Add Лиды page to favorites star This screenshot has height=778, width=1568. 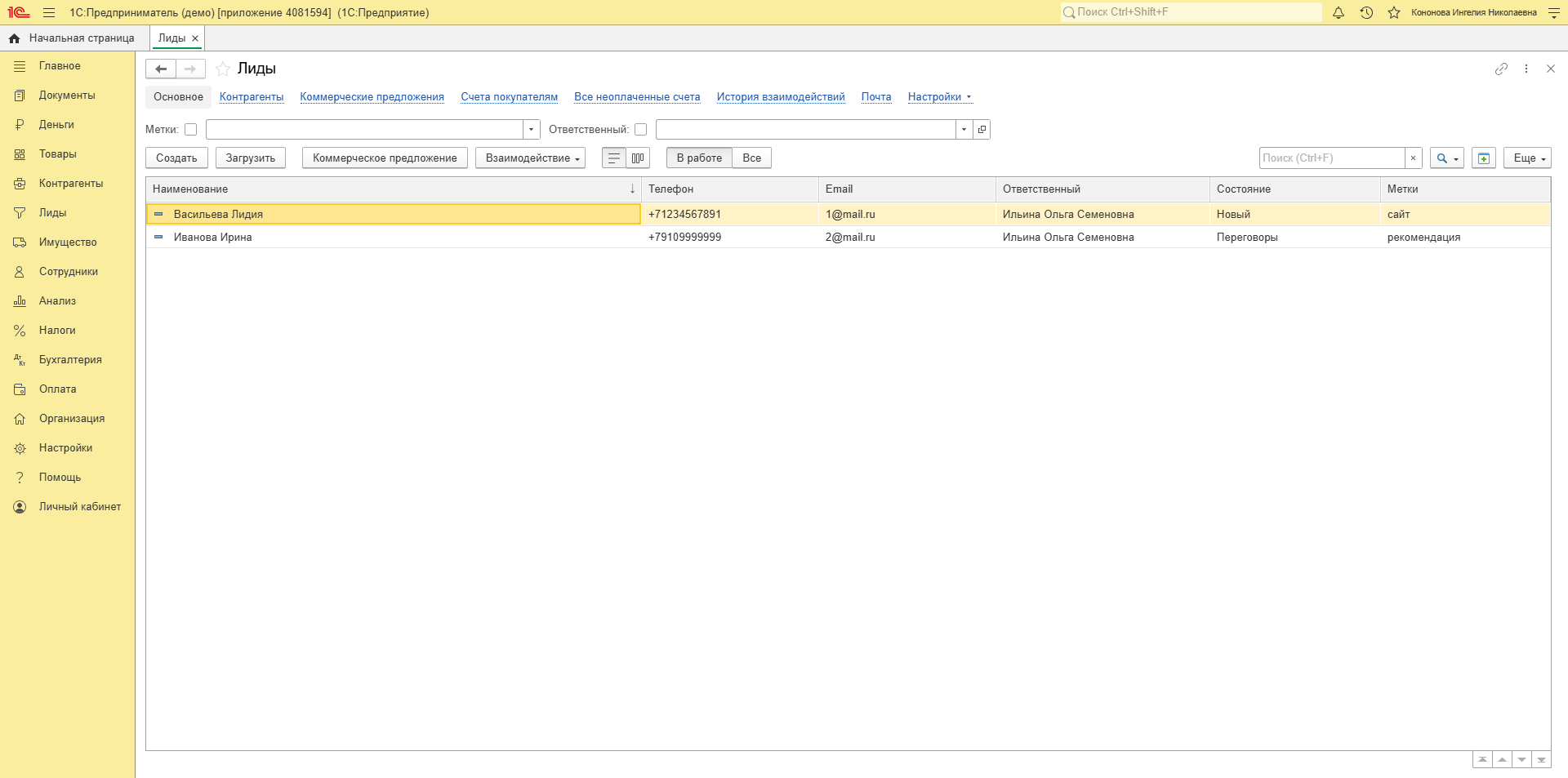click(222, 69)
